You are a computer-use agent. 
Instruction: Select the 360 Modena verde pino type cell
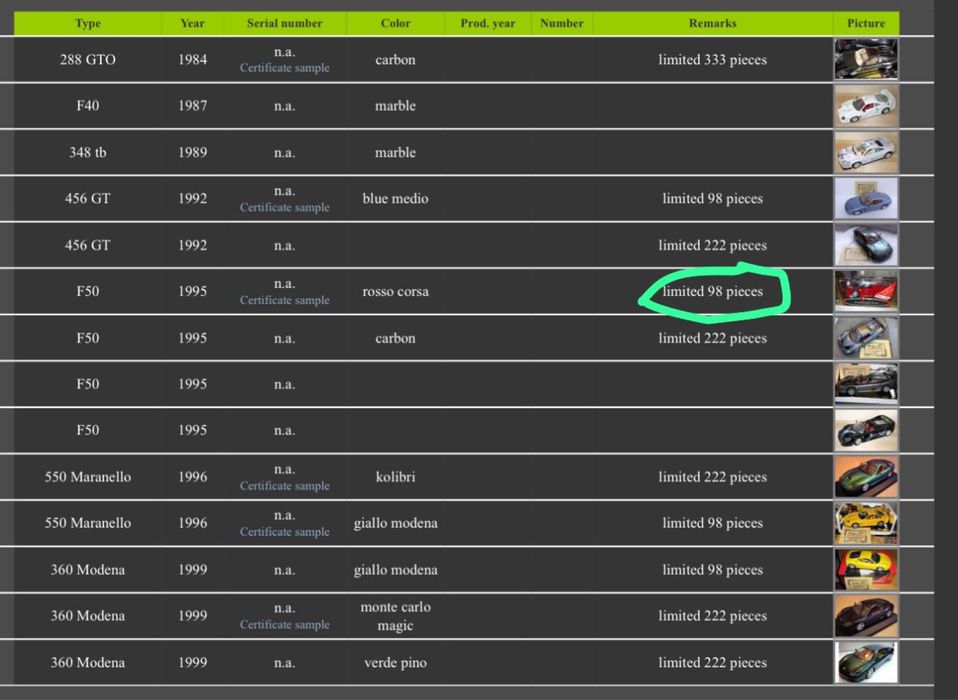(x=88, y=662)
